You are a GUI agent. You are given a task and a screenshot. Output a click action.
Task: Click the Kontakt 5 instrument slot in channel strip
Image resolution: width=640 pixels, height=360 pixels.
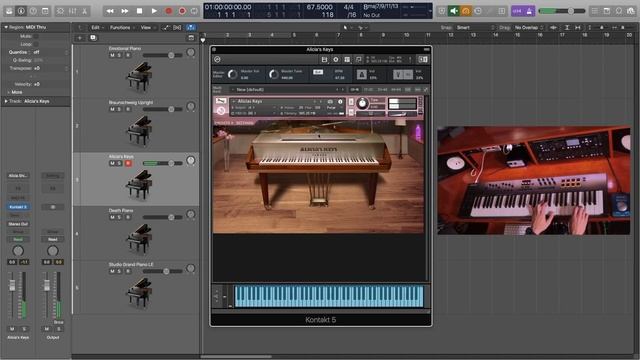click(x=18, y=207)
